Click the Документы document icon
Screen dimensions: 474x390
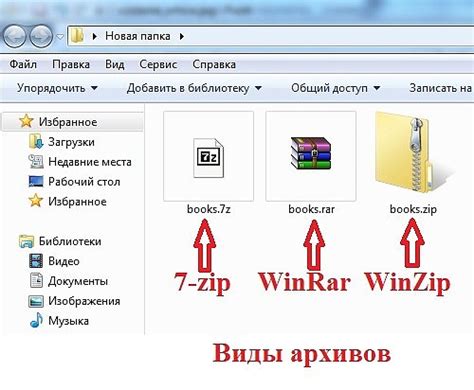coord(36,281)
